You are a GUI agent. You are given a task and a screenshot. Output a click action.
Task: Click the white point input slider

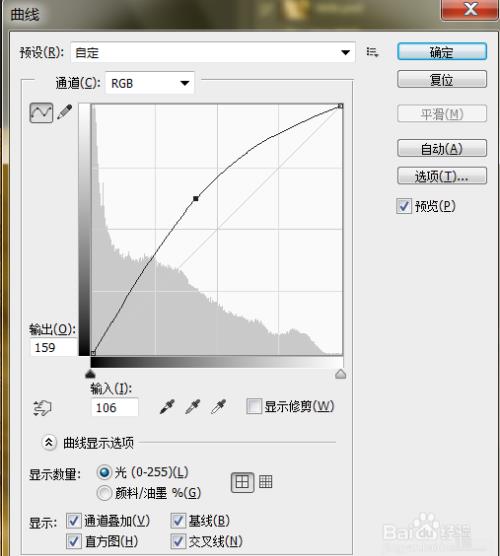click(340, 374)
